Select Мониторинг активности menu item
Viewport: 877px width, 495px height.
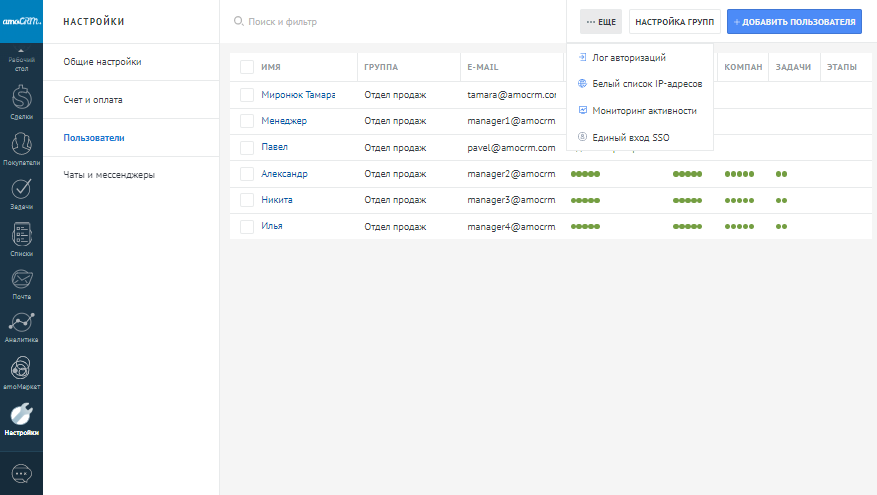coord(644,110)
